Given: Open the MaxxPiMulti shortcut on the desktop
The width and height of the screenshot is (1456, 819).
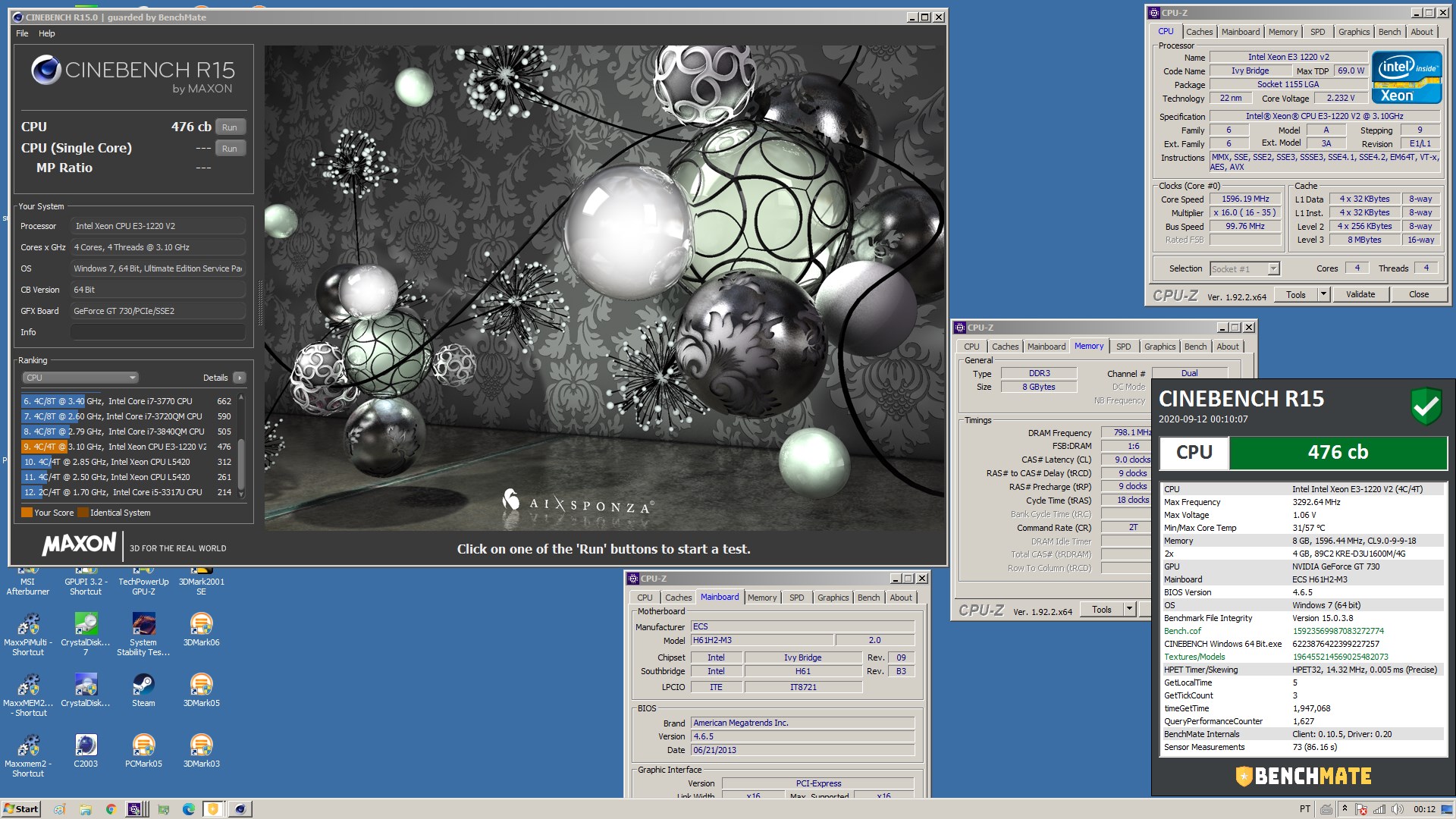Looking at the screenshot, I should (28, 635).
